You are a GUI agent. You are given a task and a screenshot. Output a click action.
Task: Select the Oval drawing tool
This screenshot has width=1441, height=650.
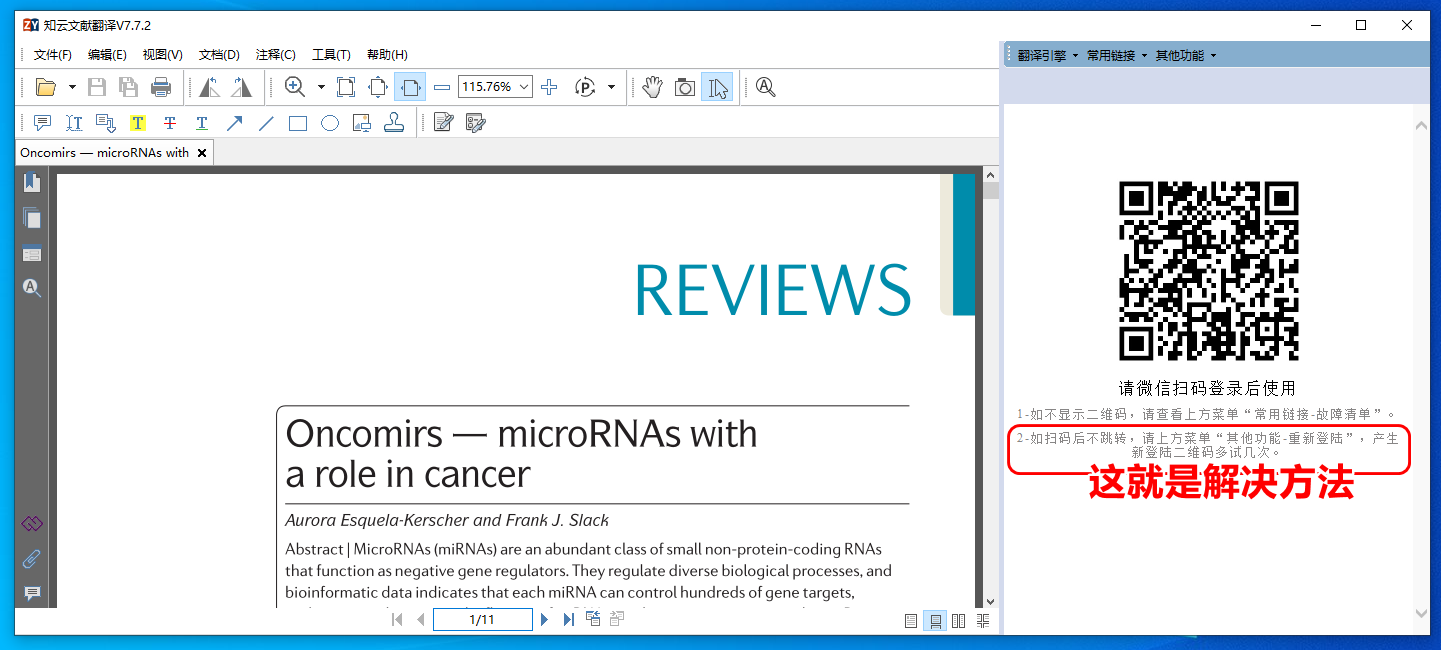[x=330, y=123]
